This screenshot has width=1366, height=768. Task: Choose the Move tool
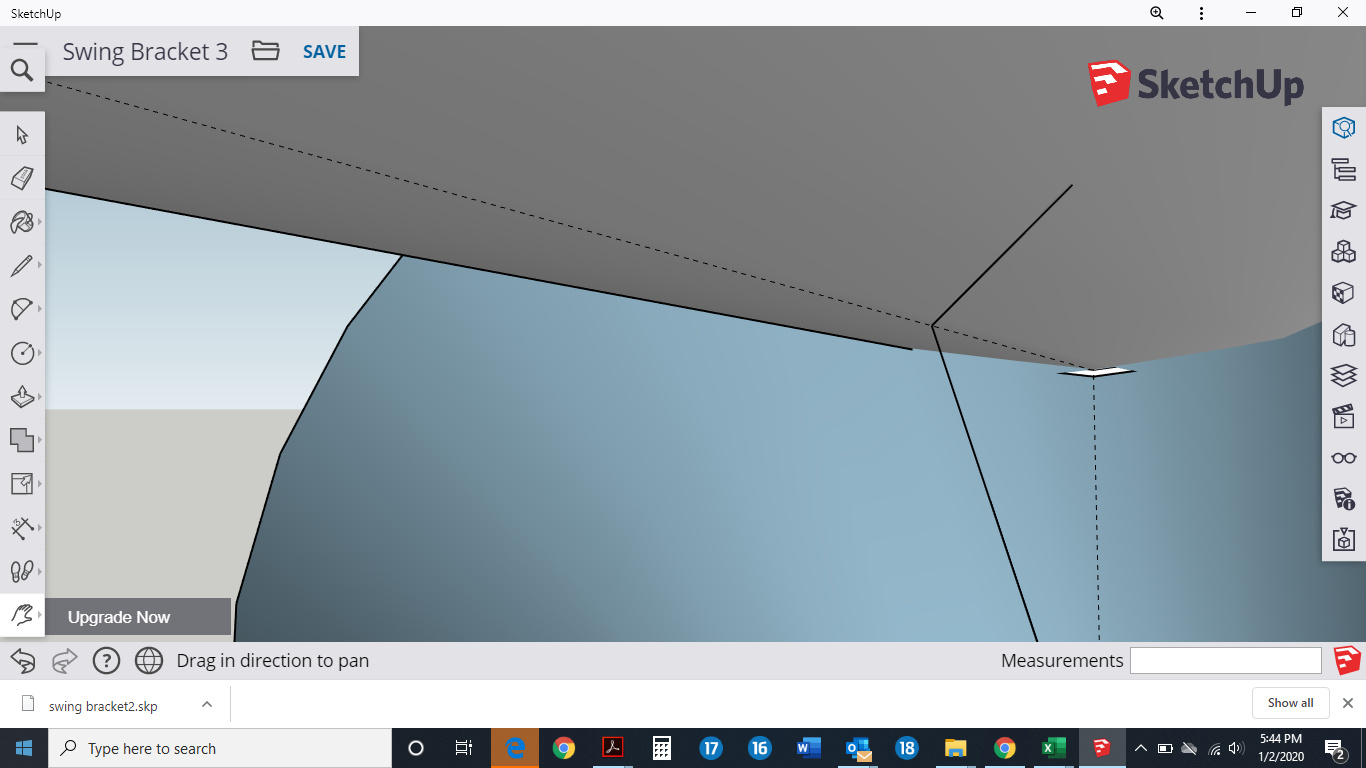pyautogui.click(x=21, y=440)
